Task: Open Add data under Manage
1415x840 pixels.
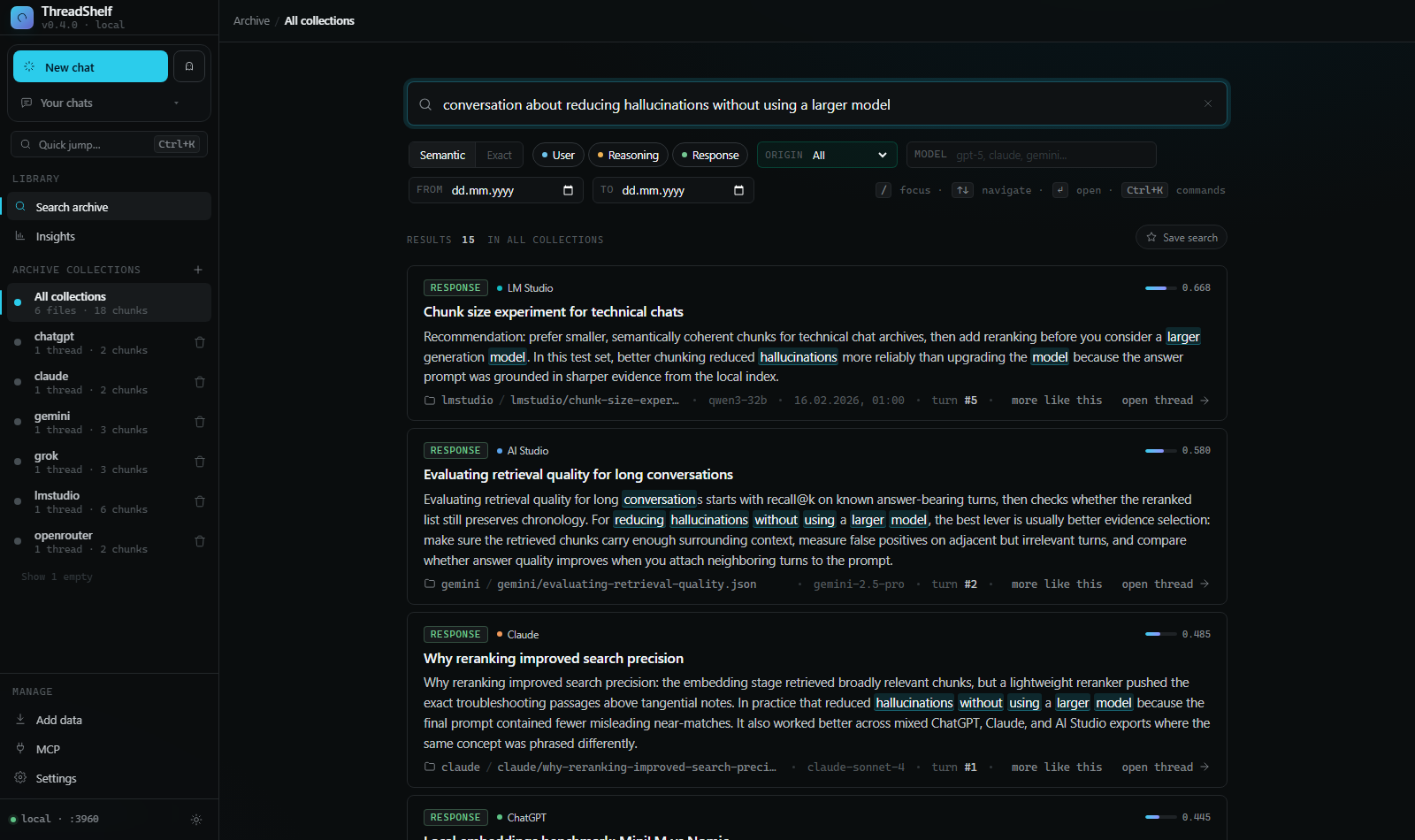Action: point(110,720)
